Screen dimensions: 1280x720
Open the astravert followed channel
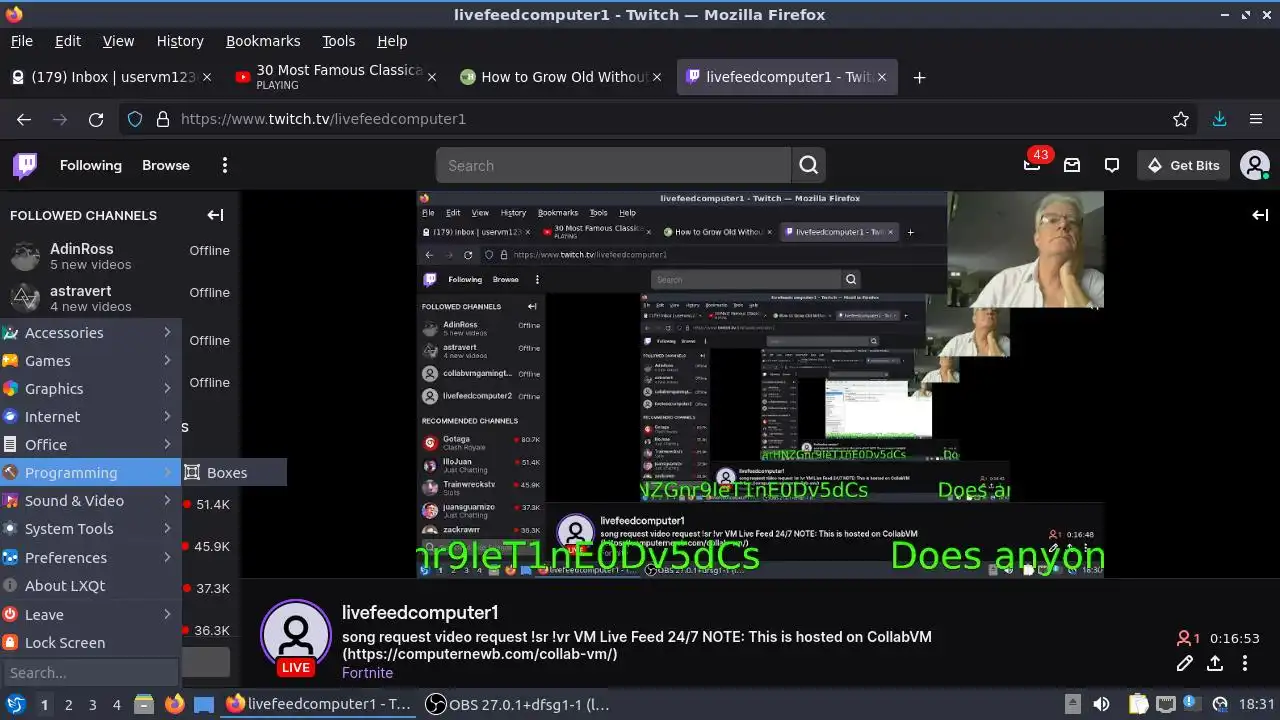tap(120, 298)
